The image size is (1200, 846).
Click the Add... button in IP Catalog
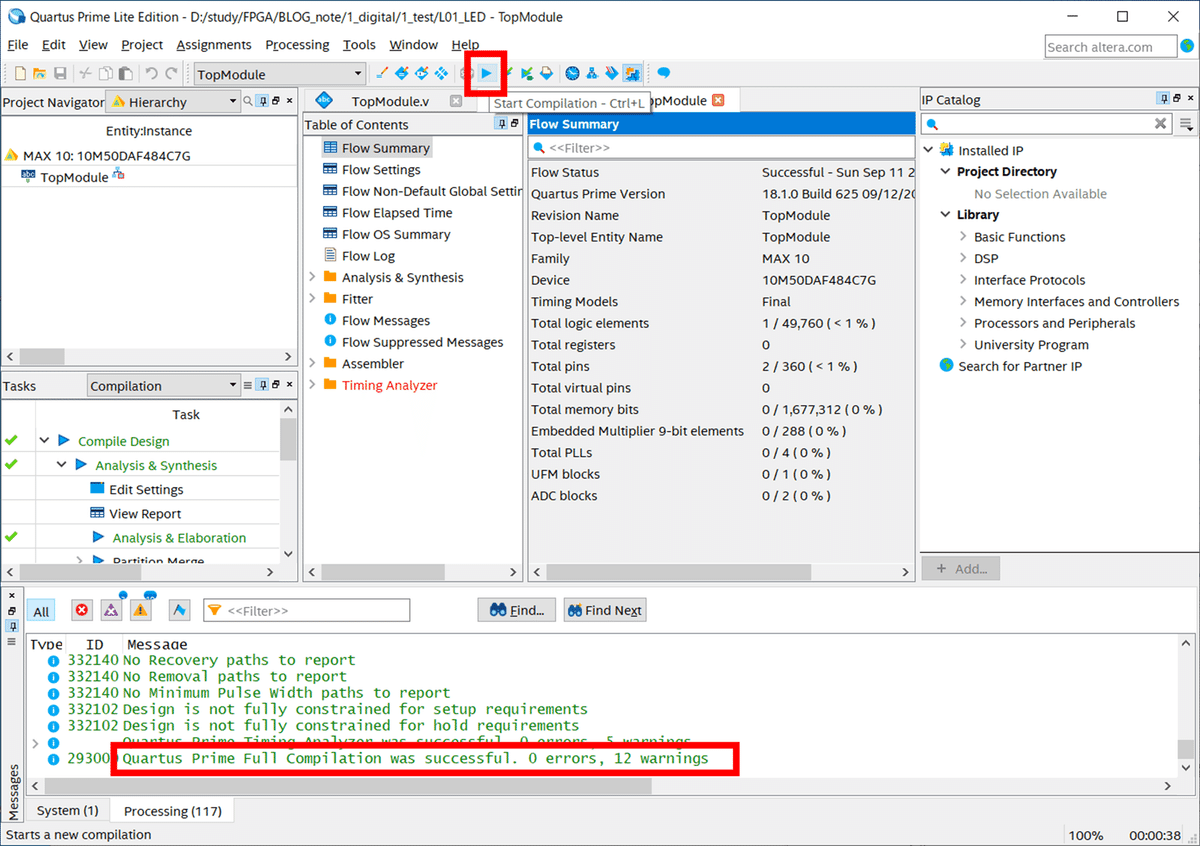coord(960,568)
